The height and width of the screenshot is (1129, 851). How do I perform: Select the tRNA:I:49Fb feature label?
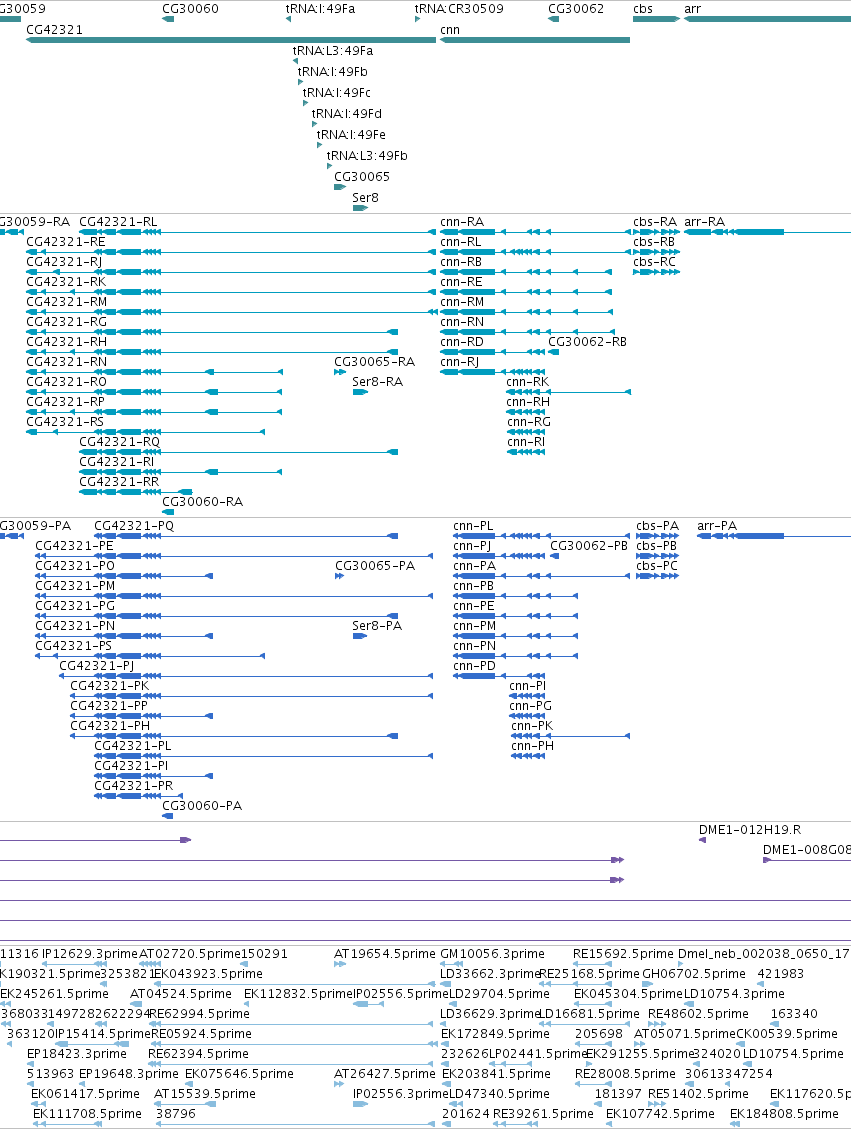click(333, 71)
